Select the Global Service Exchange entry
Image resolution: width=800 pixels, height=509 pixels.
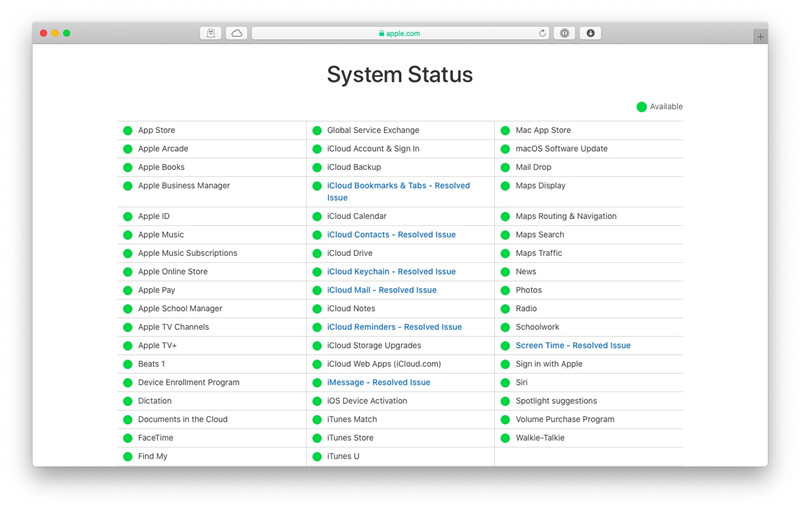pyautogui.click(x=373, y=130)
